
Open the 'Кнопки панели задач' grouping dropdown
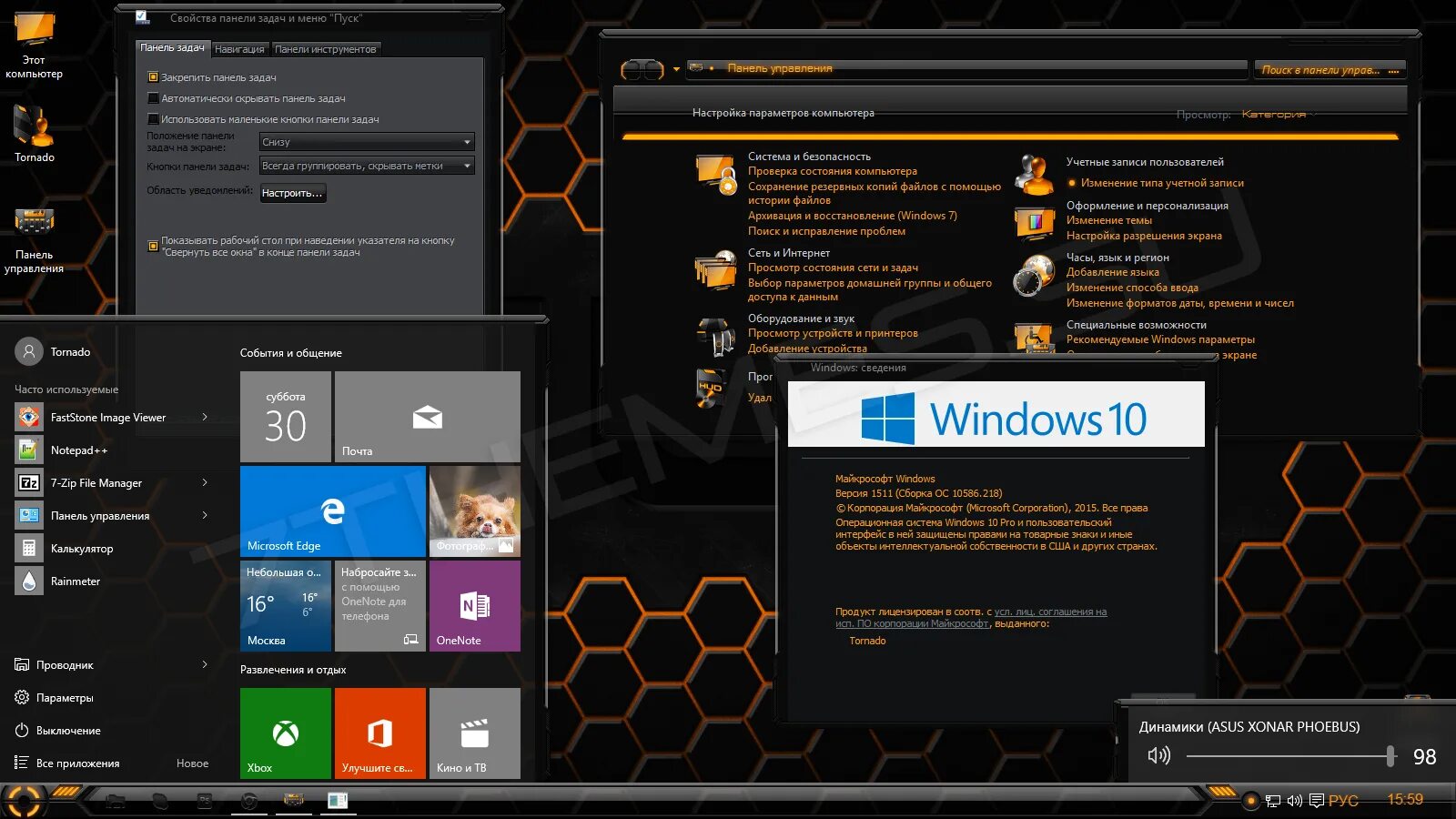tap(367, 166)
